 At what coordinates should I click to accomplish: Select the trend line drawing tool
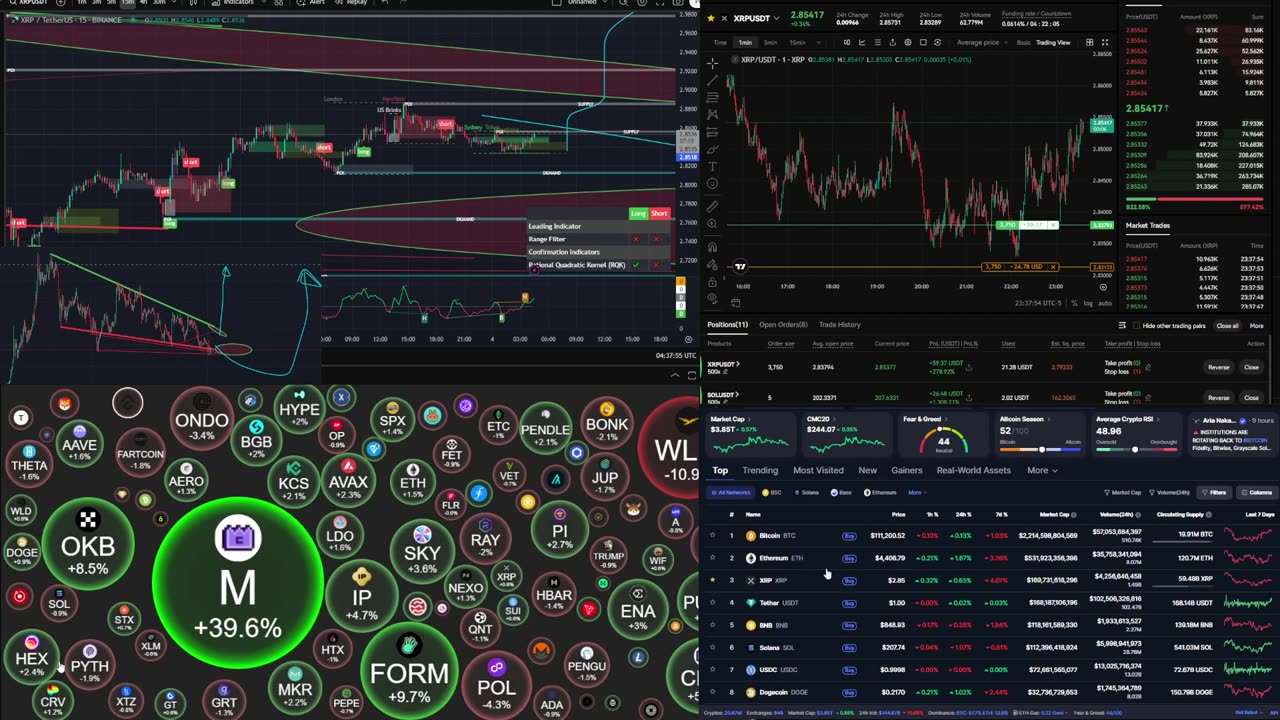[x=712, y=79]
